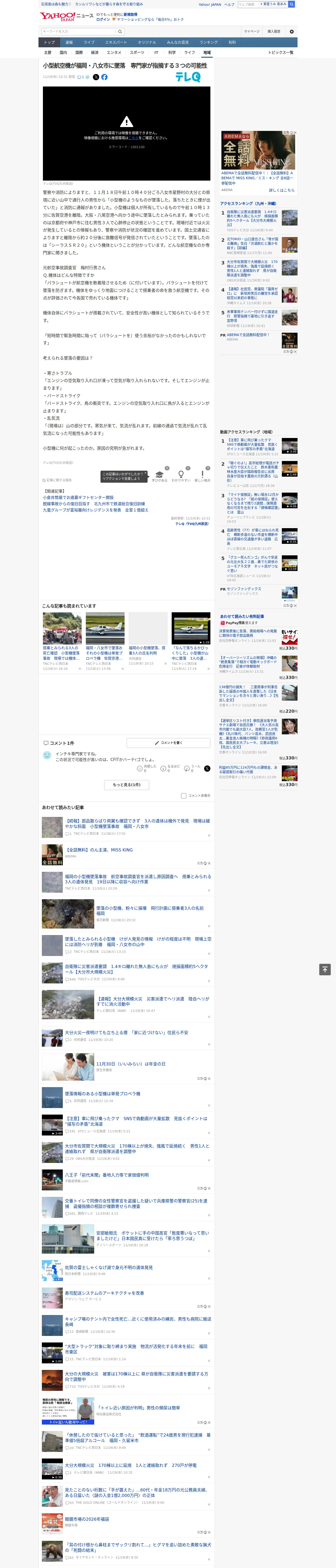This screenshot has height=1568, width=336.
Task: Share the comment on X
Action: [x=207, y=769]
